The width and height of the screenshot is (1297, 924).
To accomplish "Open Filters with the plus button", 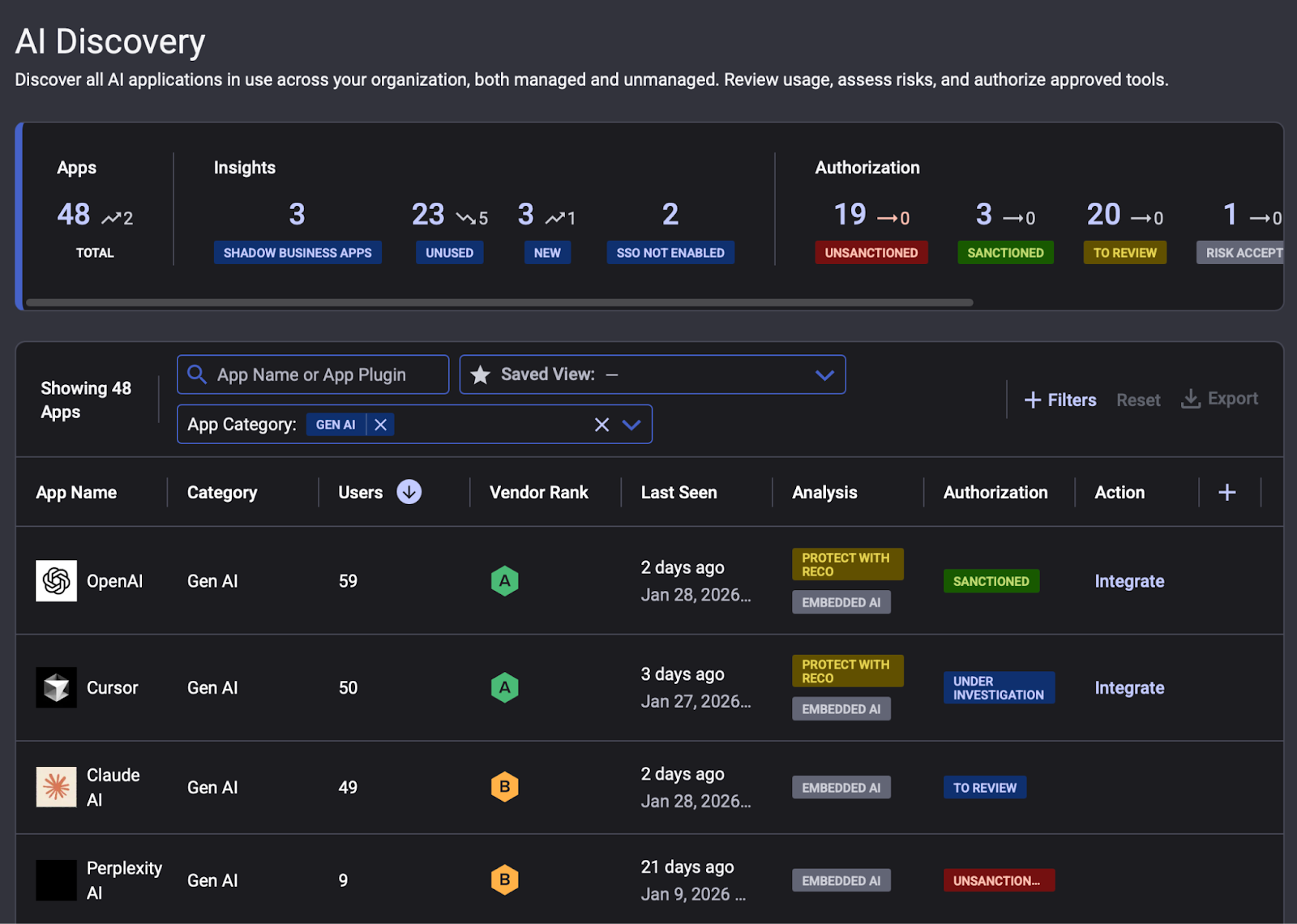I will coord(1060,400).
